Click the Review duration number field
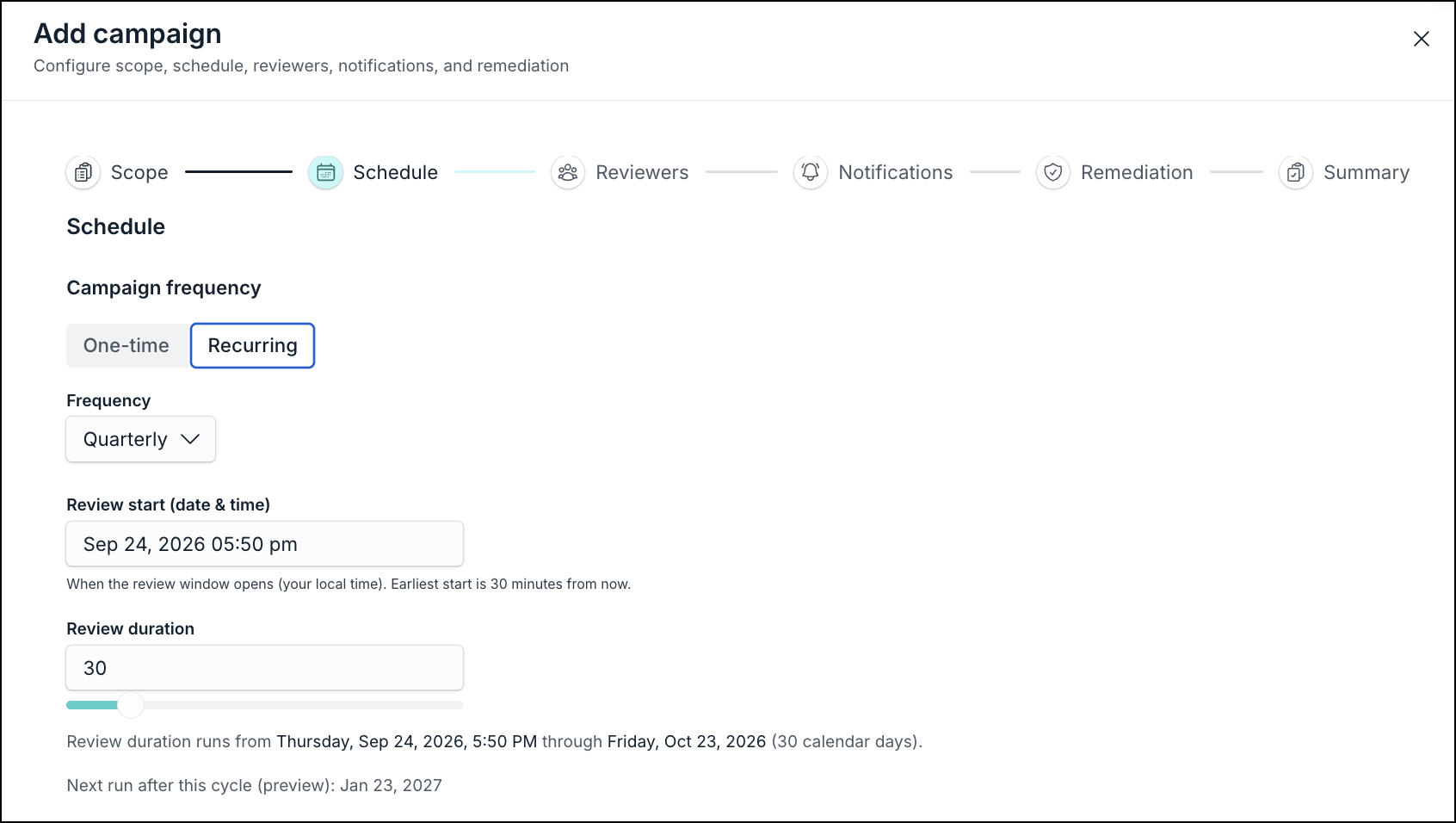Image resolution: width=1456 pixels, height=823 pixels. click(265, 668)
